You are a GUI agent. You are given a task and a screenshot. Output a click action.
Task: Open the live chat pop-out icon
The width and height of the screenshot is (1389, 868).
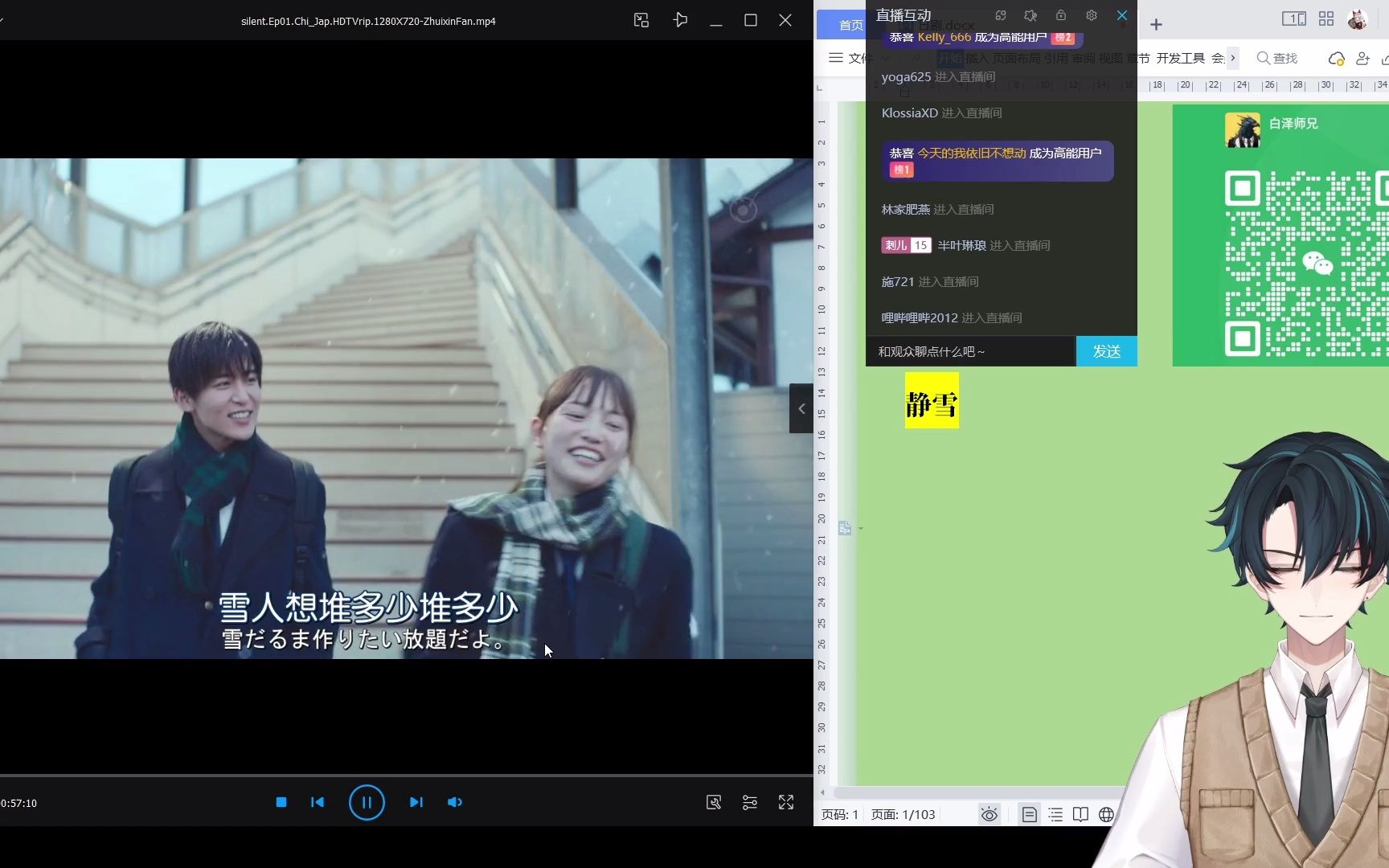pos(1001,15)
